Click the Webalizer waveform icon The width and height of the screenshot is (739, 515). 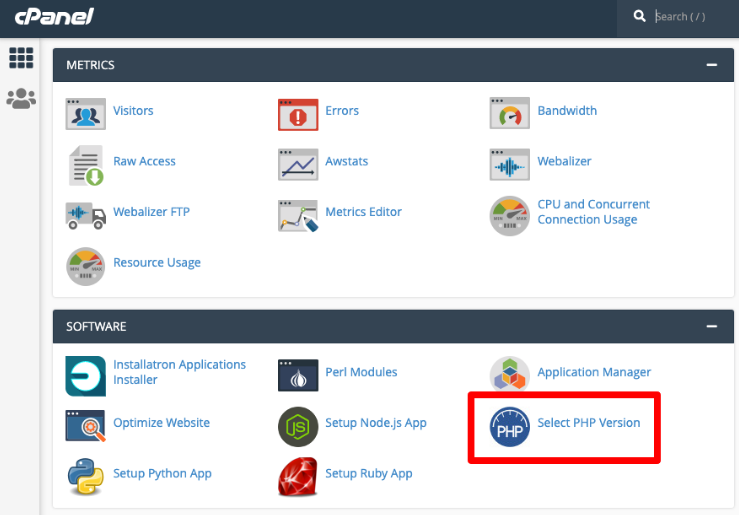coord(509,164)
